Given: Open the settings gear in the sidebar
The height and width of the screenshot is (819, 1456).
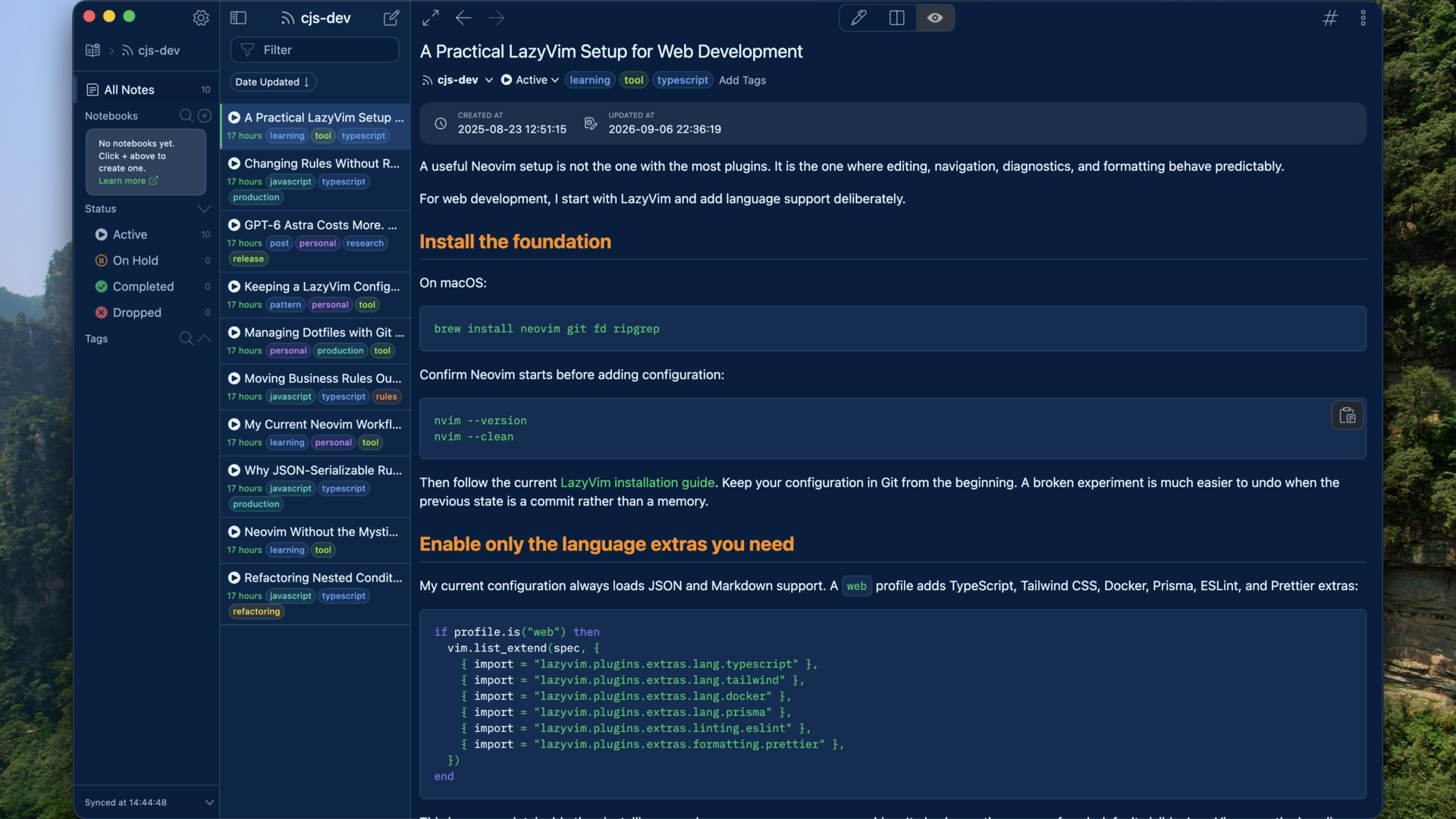Looking at the screenshot, I should tap(200, 17).
